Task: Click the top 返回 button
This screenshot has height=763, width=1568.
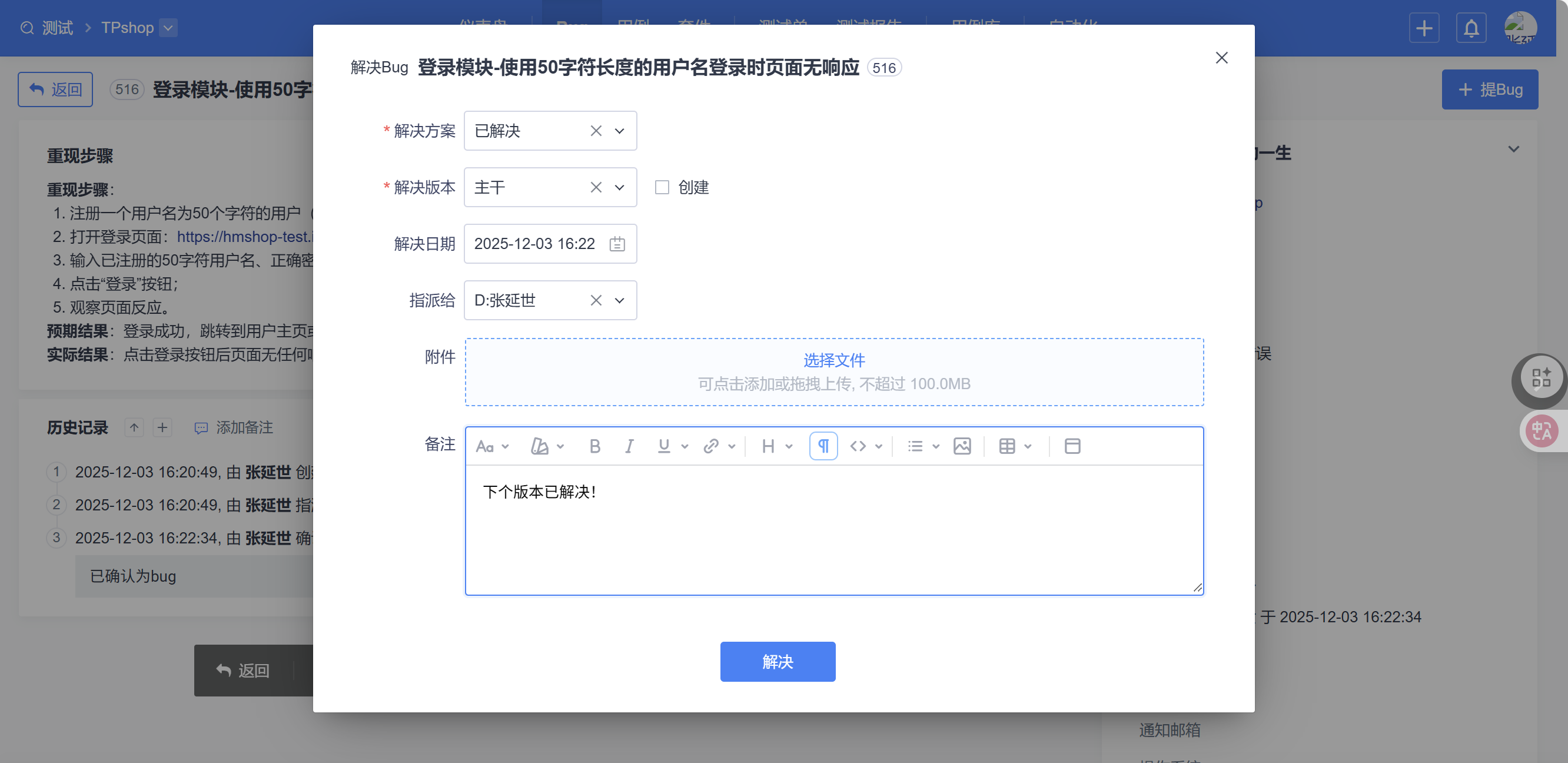Action: pyautogui.click(x=55, y=89)
